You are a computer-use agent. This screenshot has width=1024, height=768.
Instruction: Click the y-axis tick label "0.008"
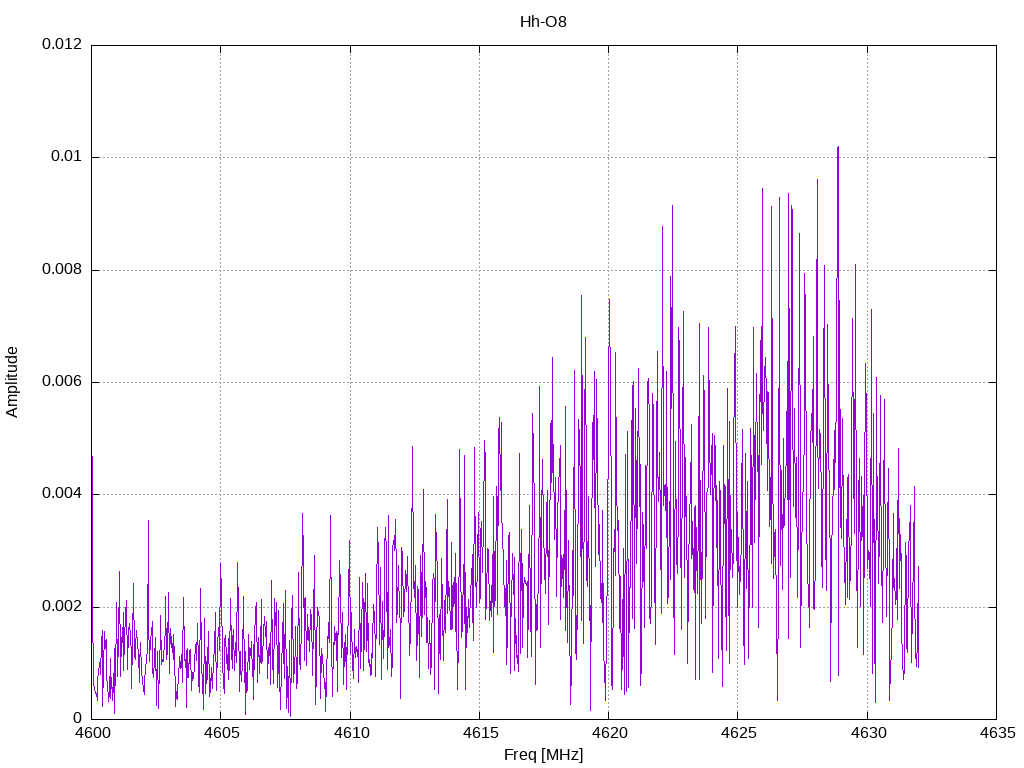coord(62,270)
